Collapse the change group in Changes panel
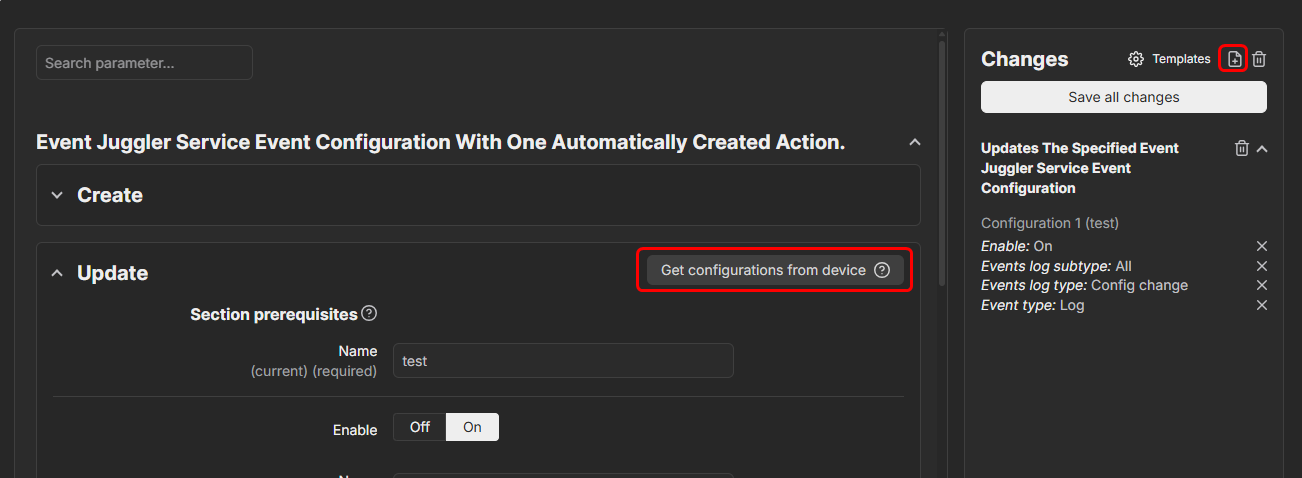Image resolution: width=1302 pixels, height=478 pixels. (x=1262, y=148)
